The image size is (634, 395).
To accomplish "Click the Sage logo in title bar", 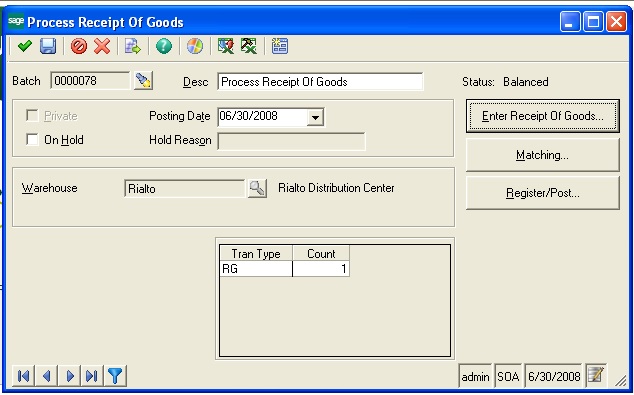I will [16, 21].
